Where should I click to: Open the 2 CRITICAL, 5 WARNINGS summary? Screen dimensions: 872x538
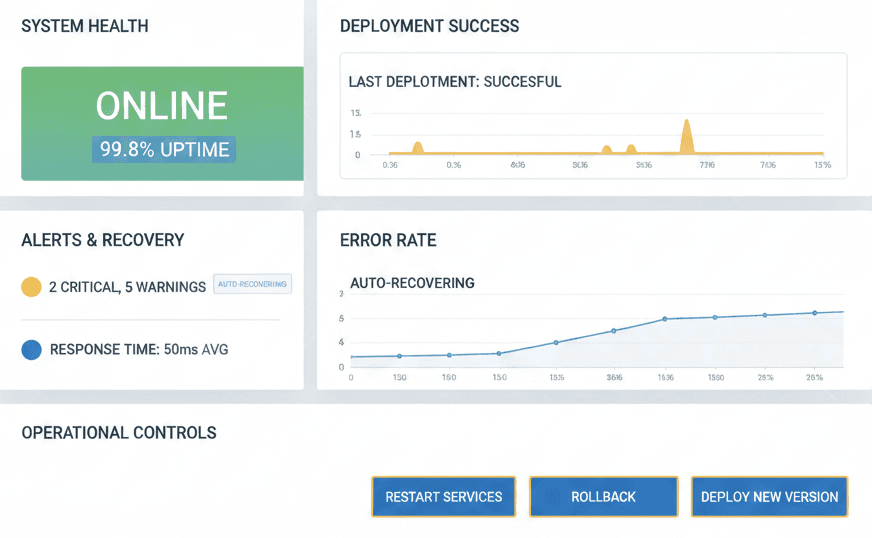pyautogui.click(x=128, y=287)
